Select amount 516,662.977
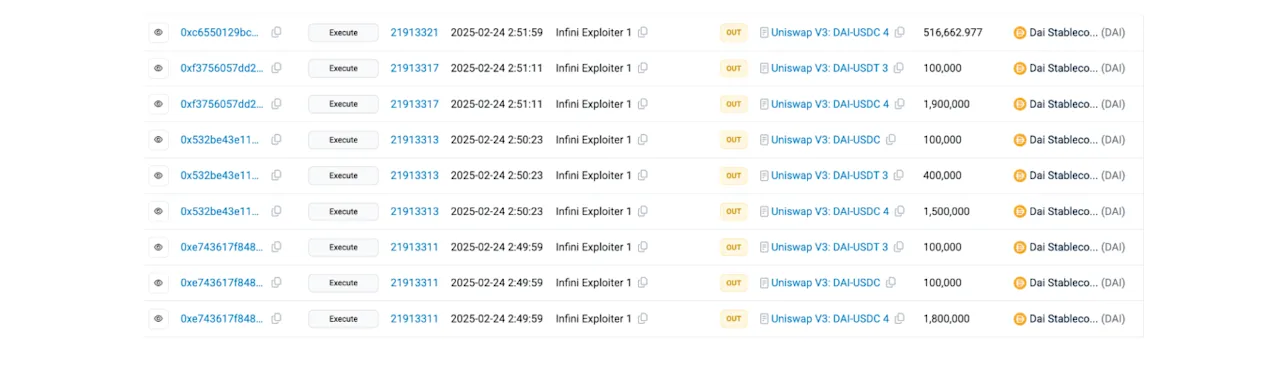 [x=952, y=32]
